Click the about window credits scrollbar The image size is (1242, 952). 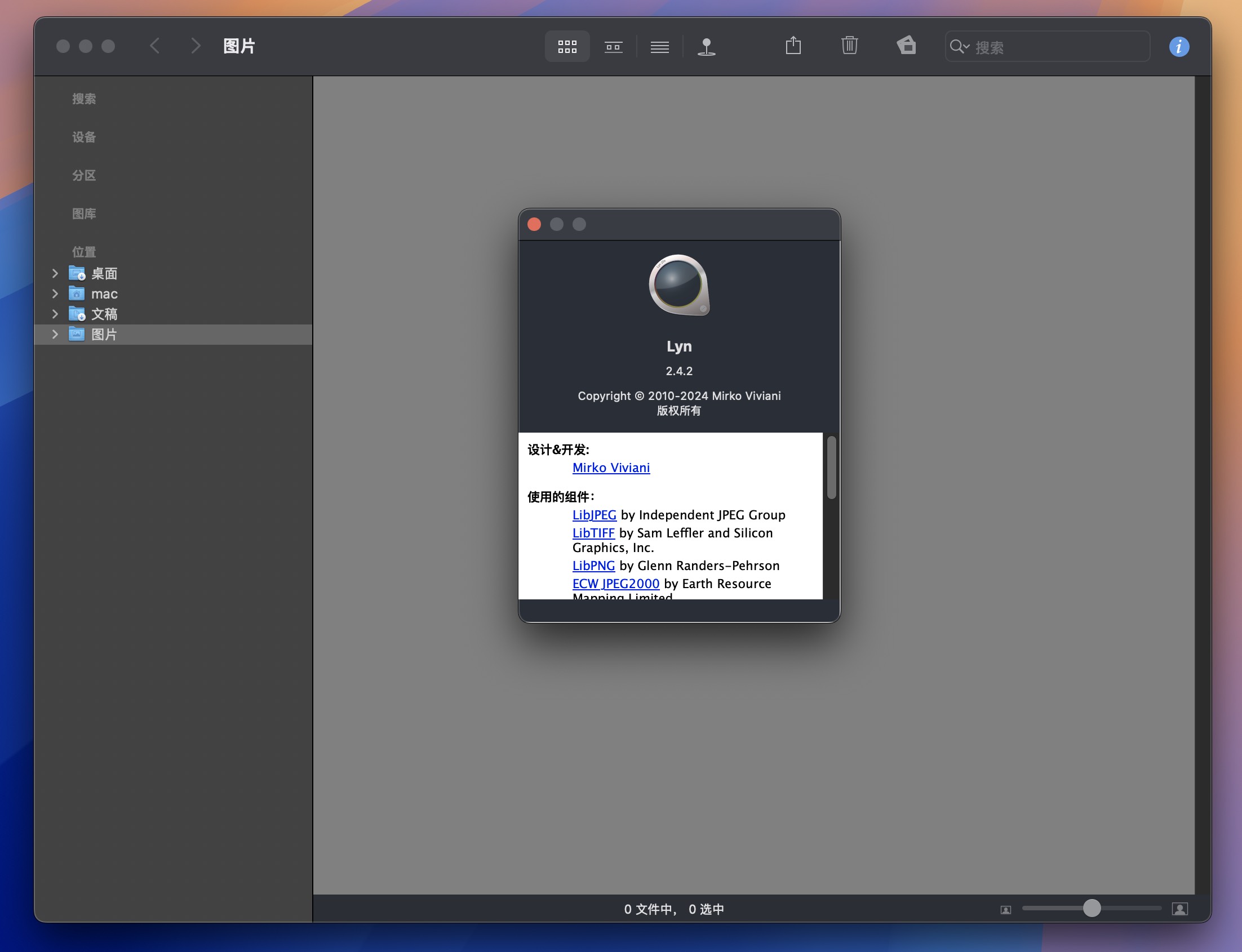pos(832,468)
